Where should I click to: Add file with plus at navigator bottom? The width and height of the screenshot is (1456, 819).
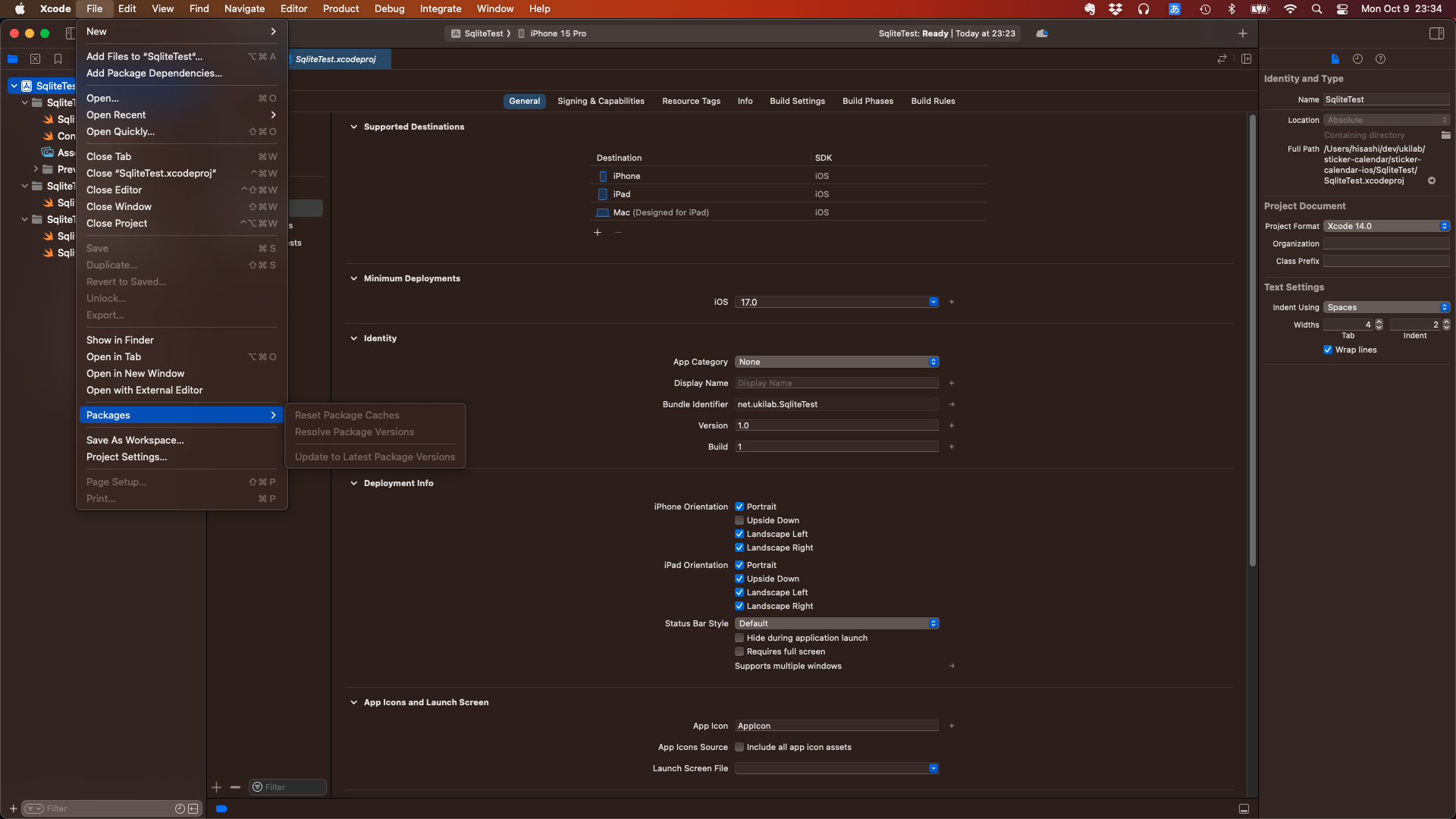point(13,808)
